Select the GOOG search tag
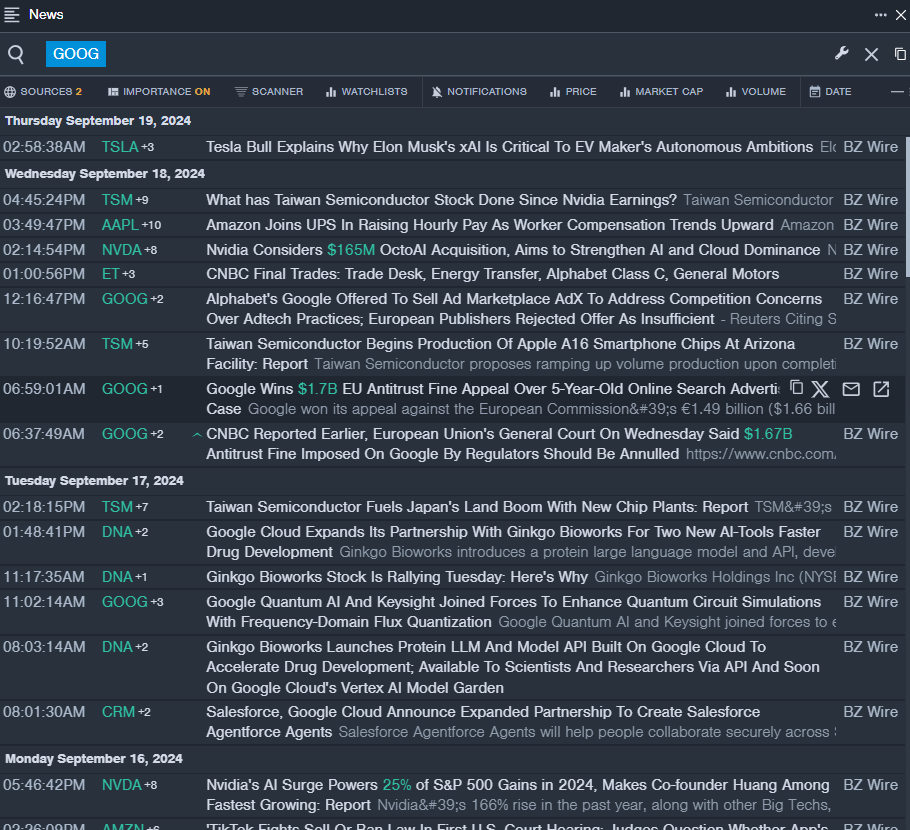Screen dimensions: 910x830 [76, 54]
